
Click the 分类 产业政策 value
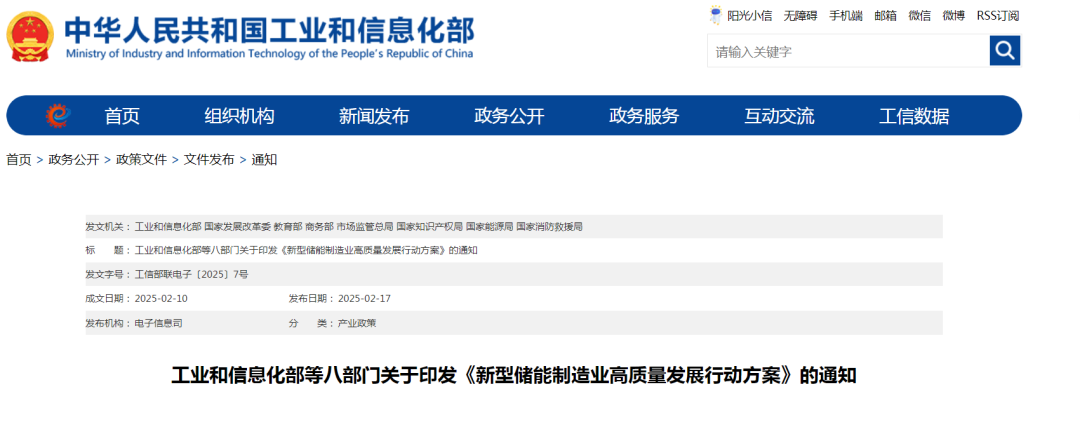click(x=357, y=322)
